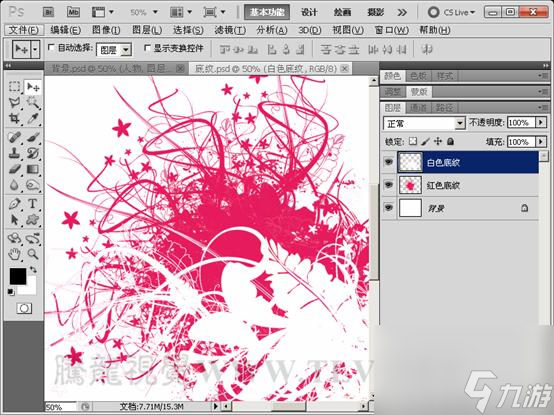Select the Eyedropper tool

[33, 118]
